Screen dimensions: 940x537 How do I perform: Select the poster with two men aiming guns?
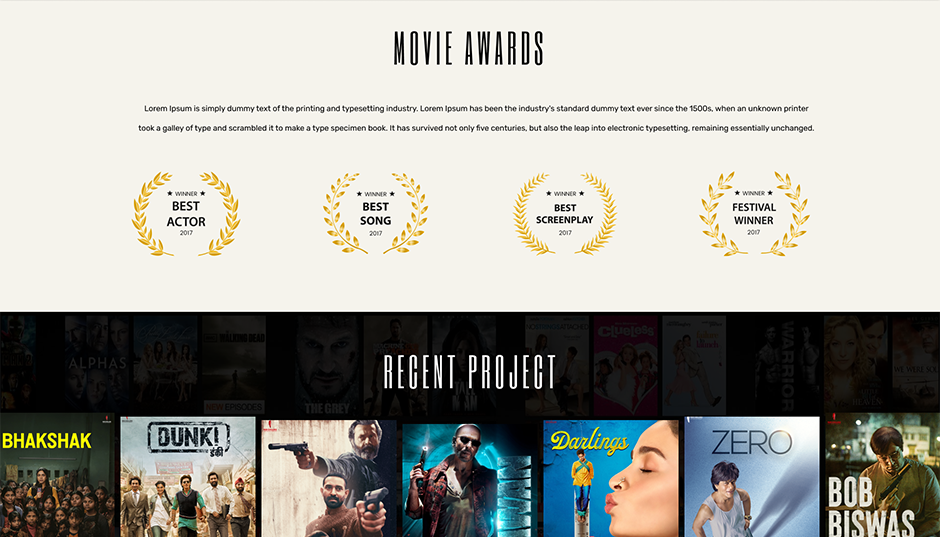coord(329,478)
